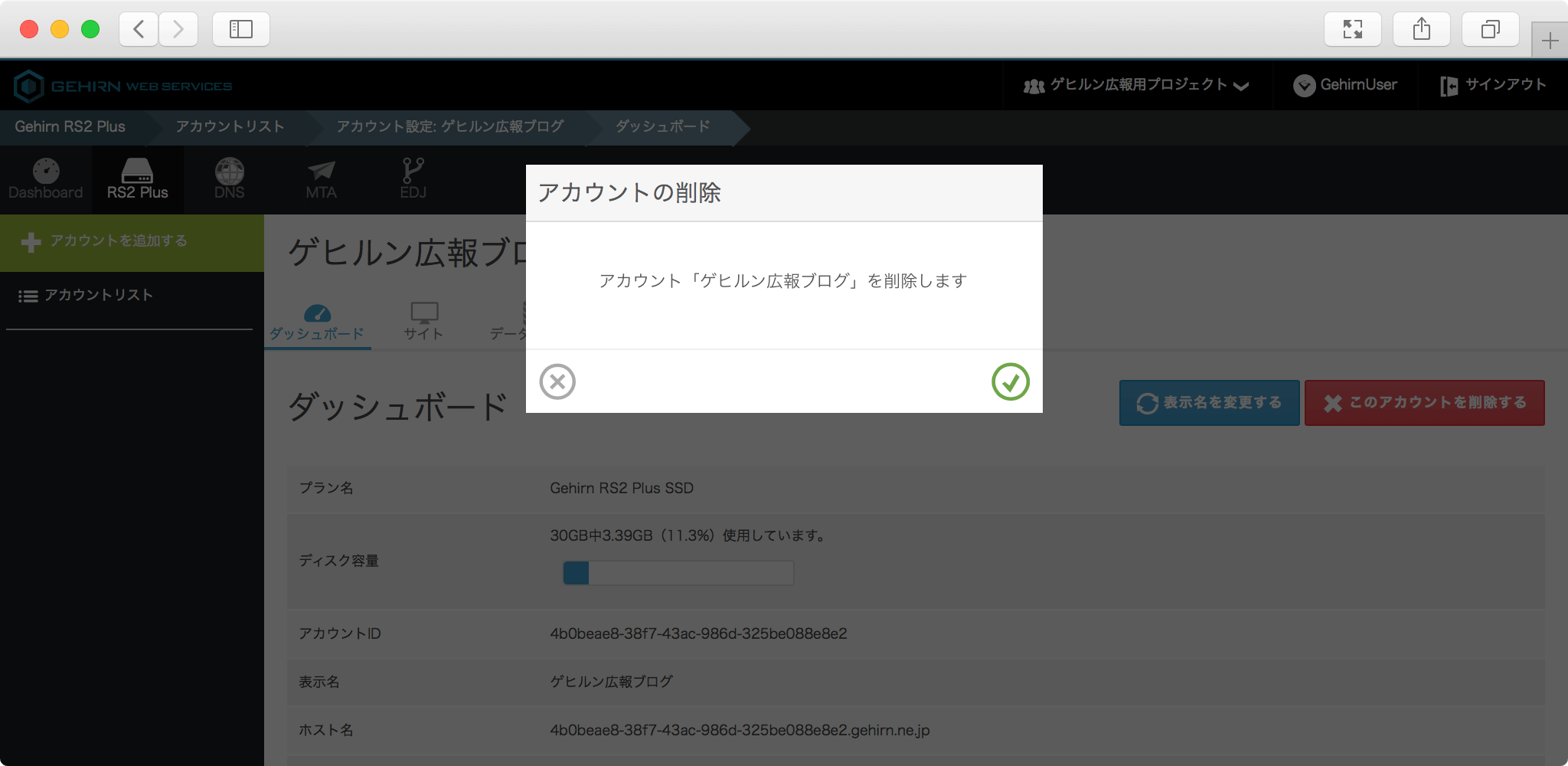Click the disk usage progress bar
The image size is (1568, 766).
(678, 573)
